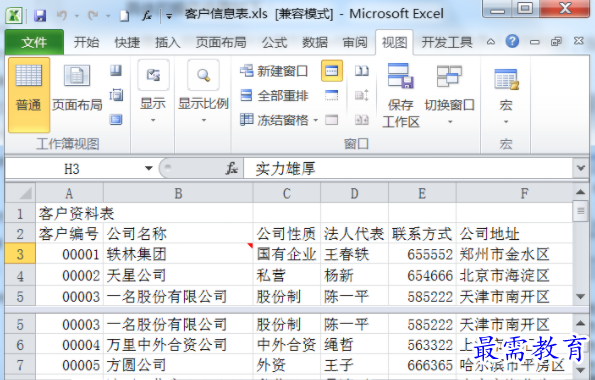Switch to the 审阅 Review tab
Viewport: 595px width, 380px height.
[x=355, y=42]
